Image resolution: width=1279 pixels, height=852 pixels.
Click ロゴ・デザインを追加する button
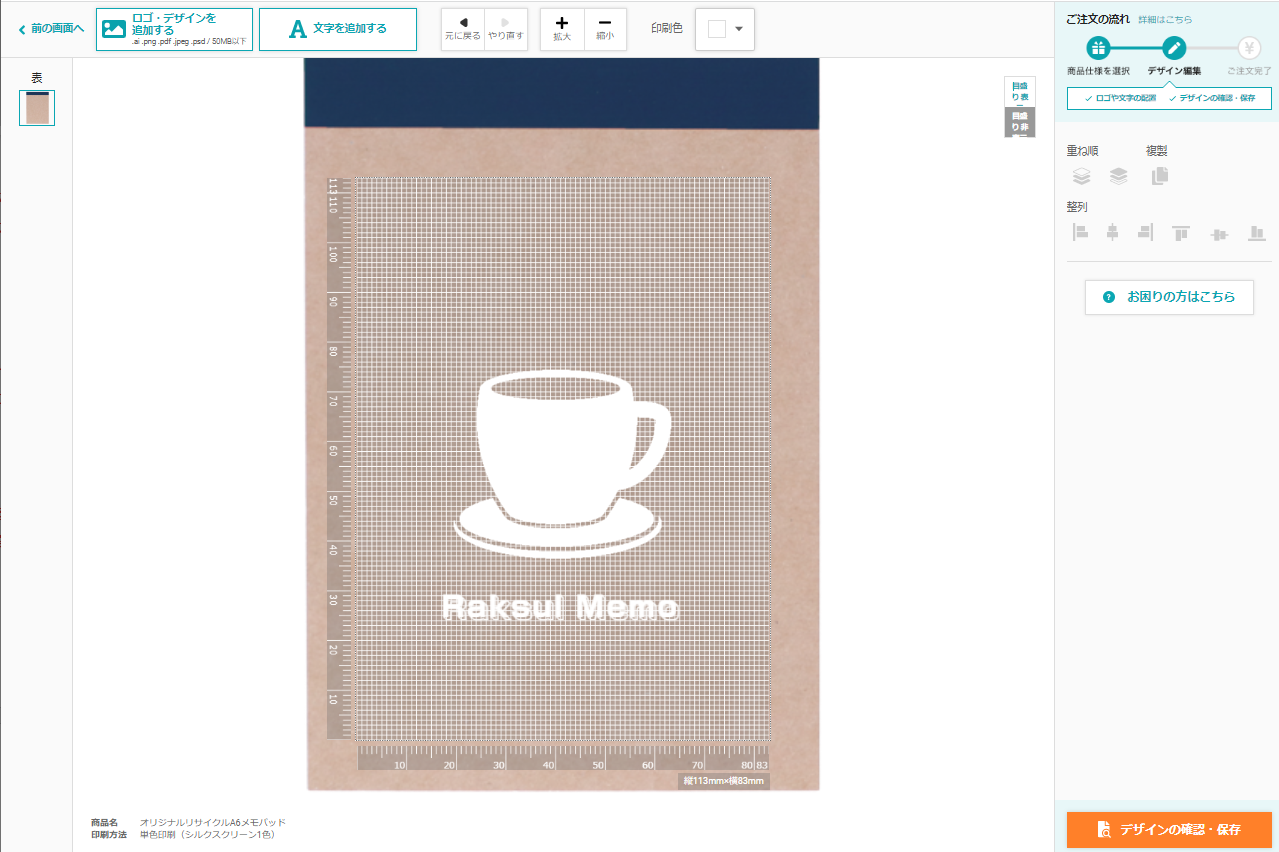click(x=174, y=29)
